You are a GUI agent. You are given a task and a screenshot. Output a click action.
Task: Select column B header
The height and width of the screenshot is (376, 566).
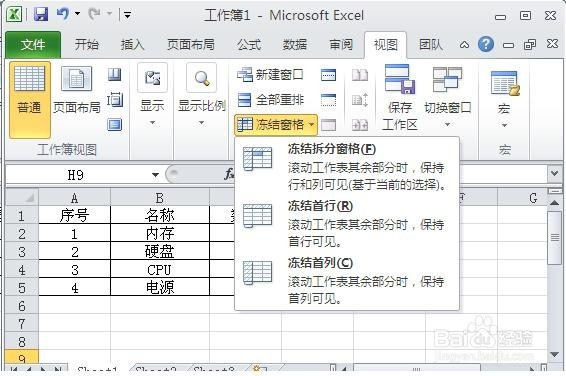click(160, 198)
